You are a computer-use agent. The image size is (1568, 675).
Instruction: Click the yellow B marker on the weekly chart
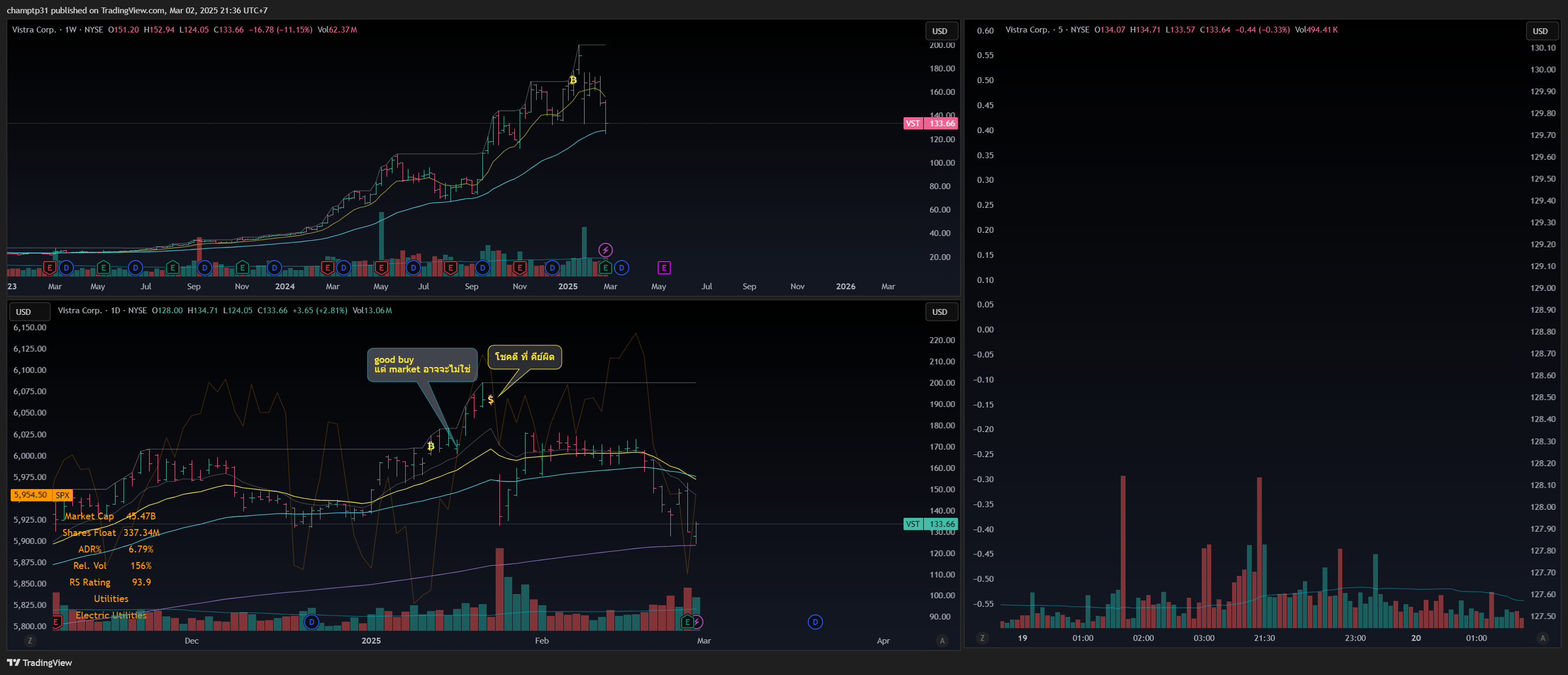pos(573,80)
